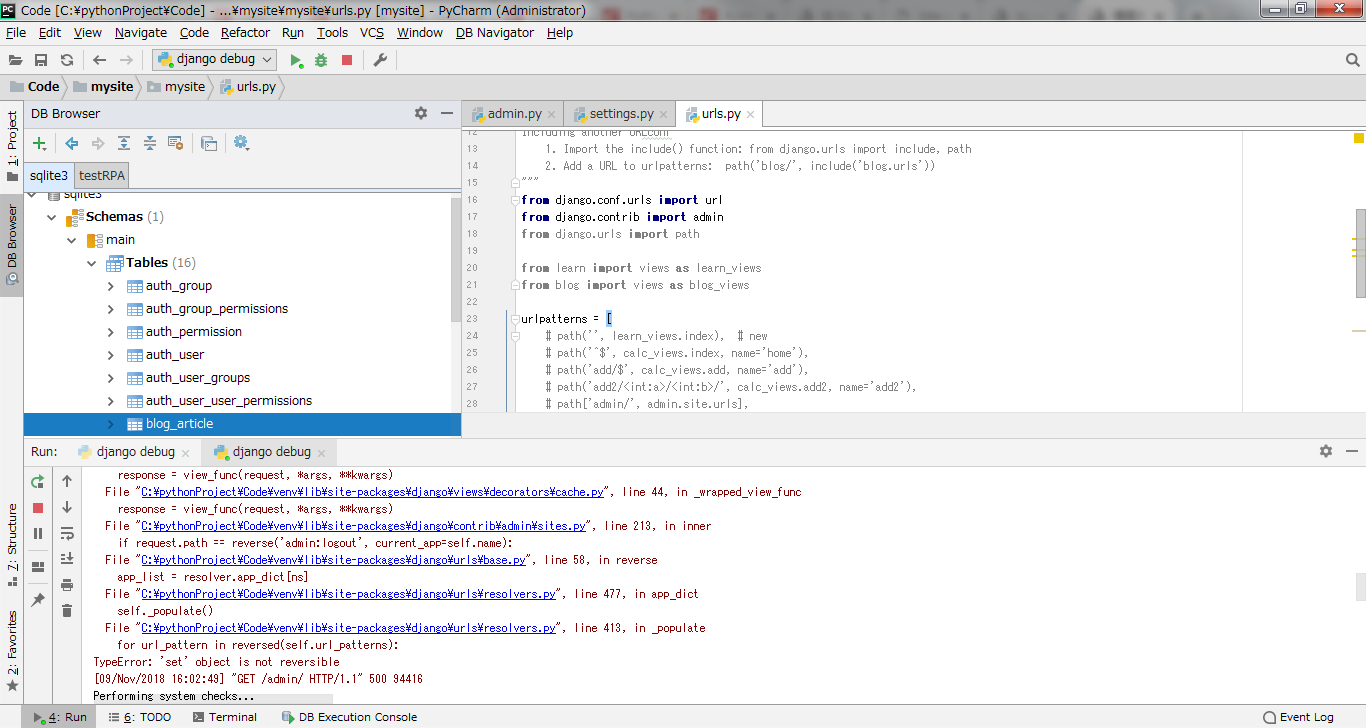
Task: Open the Terminal tool window
Action: 225,717
